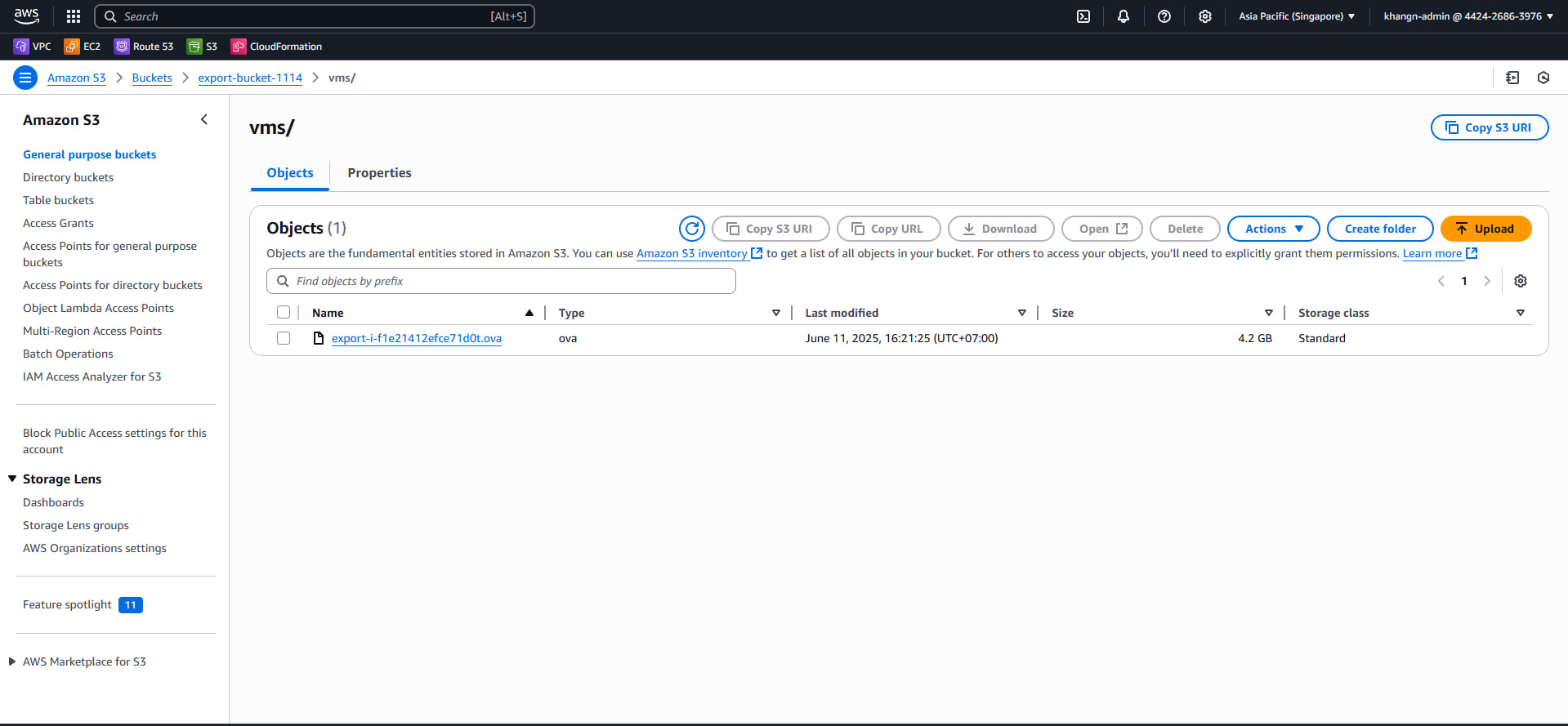Image resolution: width=1568 pixels, height=726 pixels.
Task: Refresh the objects list
Action: [x=692, y=229]
